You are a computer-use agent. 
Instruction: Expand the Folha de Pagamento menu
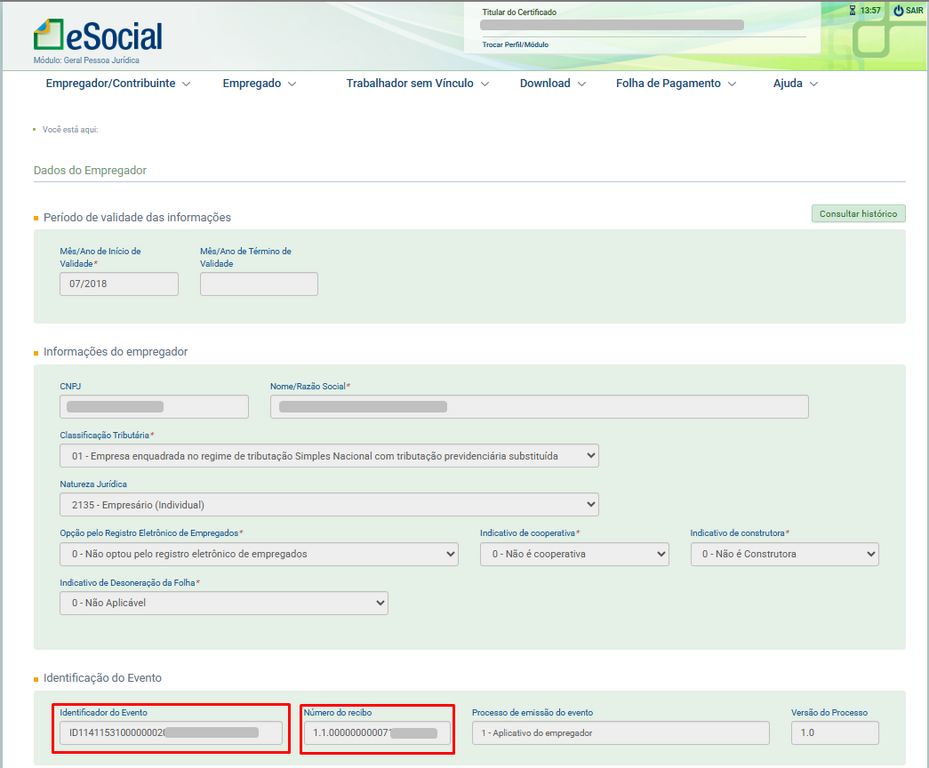(675, 84)
